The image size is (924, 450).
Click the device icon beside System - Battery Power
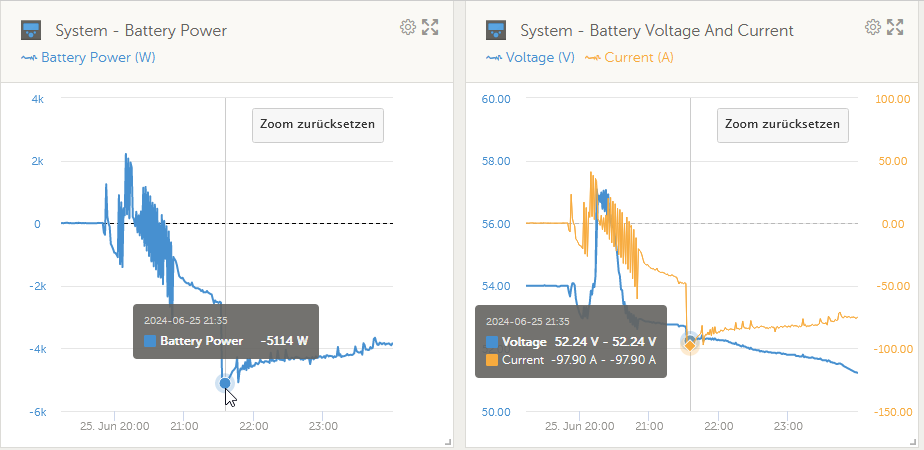pos(31,30)
